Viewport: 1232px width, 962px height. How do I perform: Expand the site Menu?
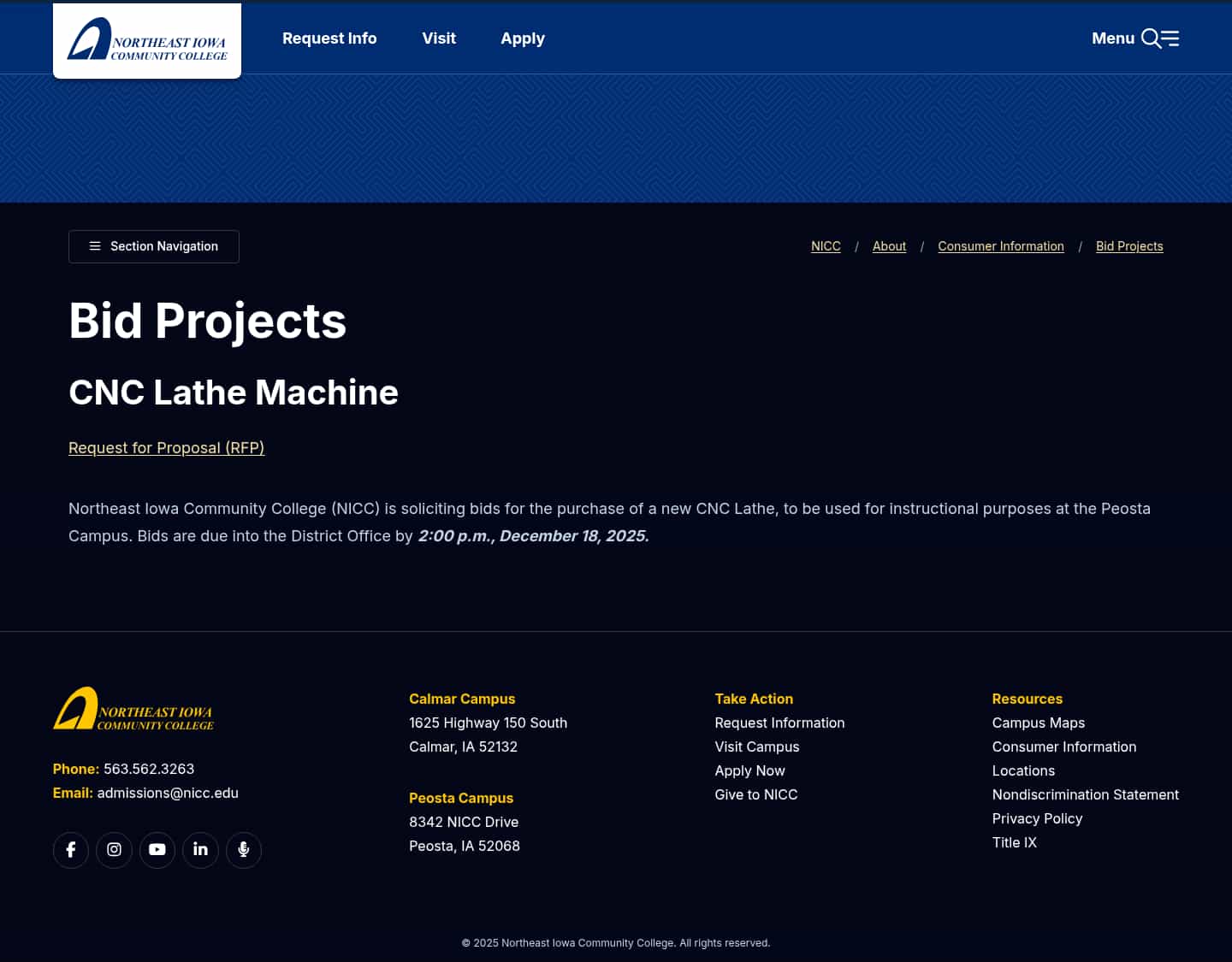[x=1112, y=38]
